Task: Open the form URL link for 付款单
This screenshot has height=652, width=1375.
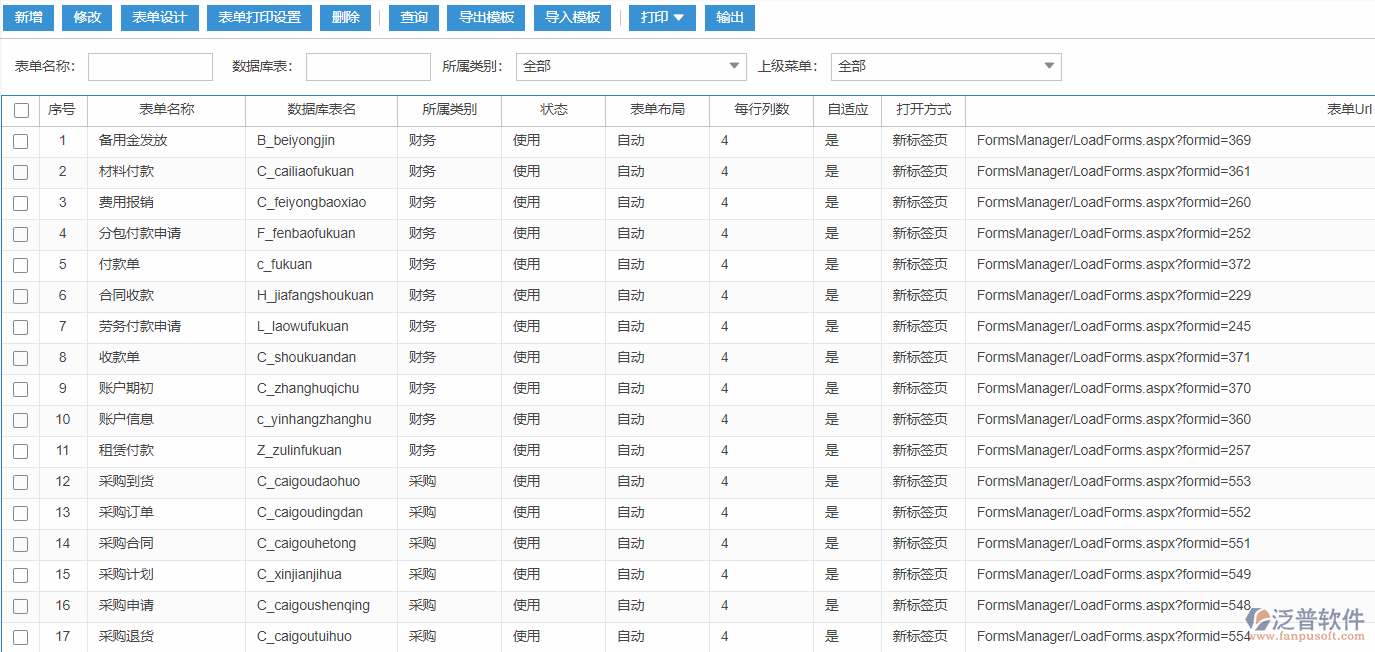Action: (1110, 264)
